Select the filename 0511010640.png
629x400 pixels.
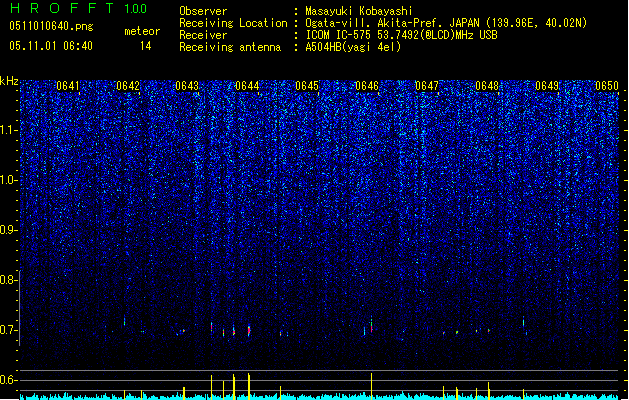tap(51, 26)
